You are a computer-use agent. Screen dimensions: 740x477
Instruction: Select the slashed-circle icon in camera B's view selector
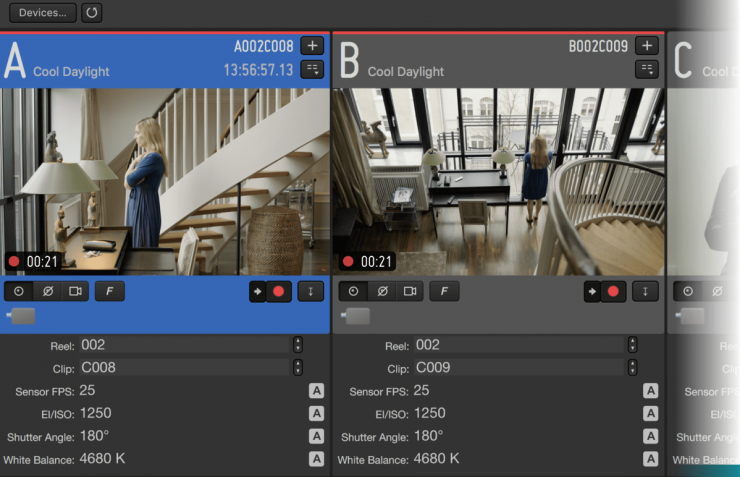click(381, 291)
